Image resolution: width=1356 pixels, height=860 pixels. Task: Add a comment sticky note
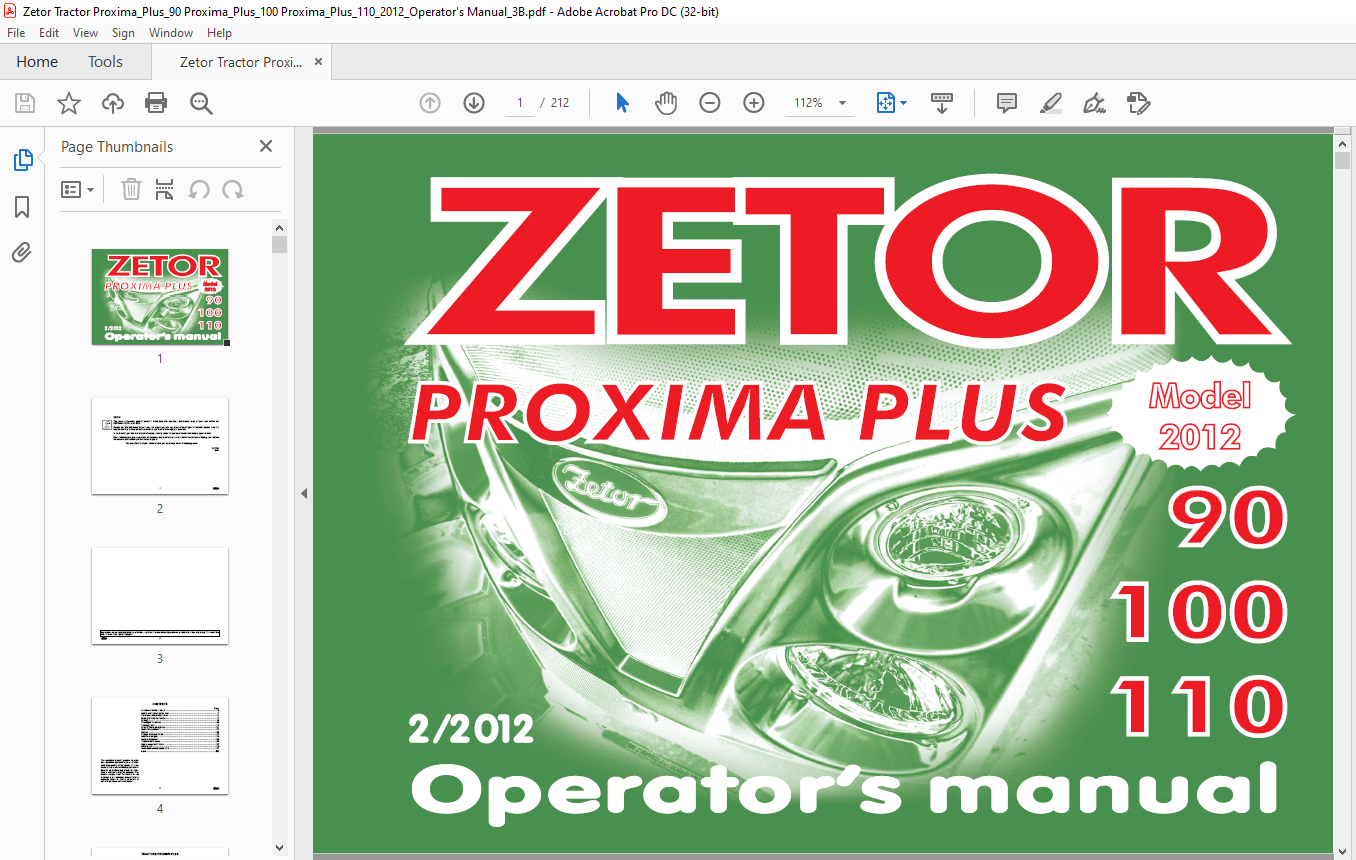[x=1007, y=103]
